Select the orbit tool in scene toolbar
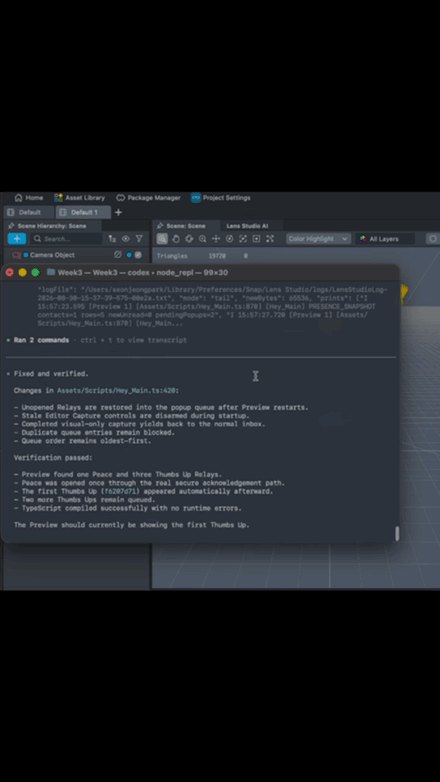Image resolution: width=440 pixels, height=782 pixels. pos(189,239)
